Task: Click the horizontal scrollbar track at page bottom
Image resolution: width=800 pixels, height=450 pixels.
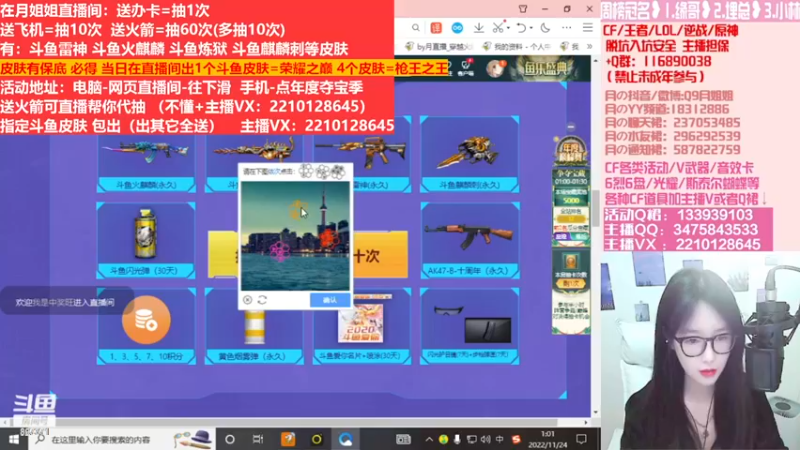Action: [x=295, y=422]
